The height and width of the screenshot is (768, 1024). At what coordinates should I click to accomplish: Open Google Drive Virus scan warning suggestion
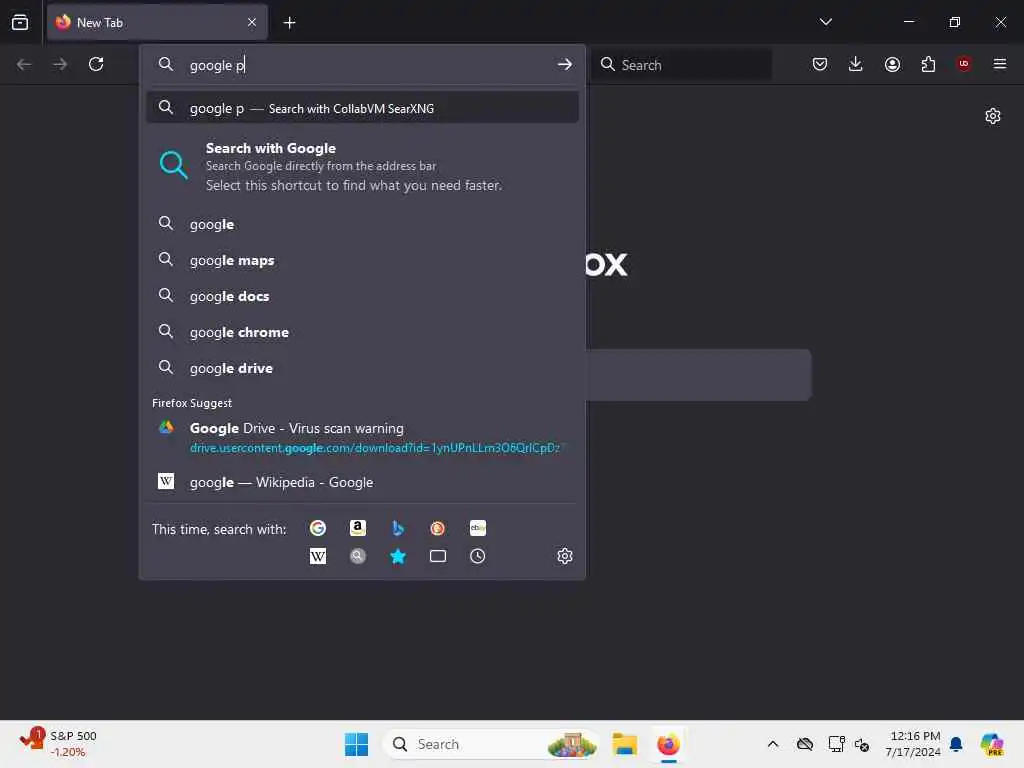362,438
